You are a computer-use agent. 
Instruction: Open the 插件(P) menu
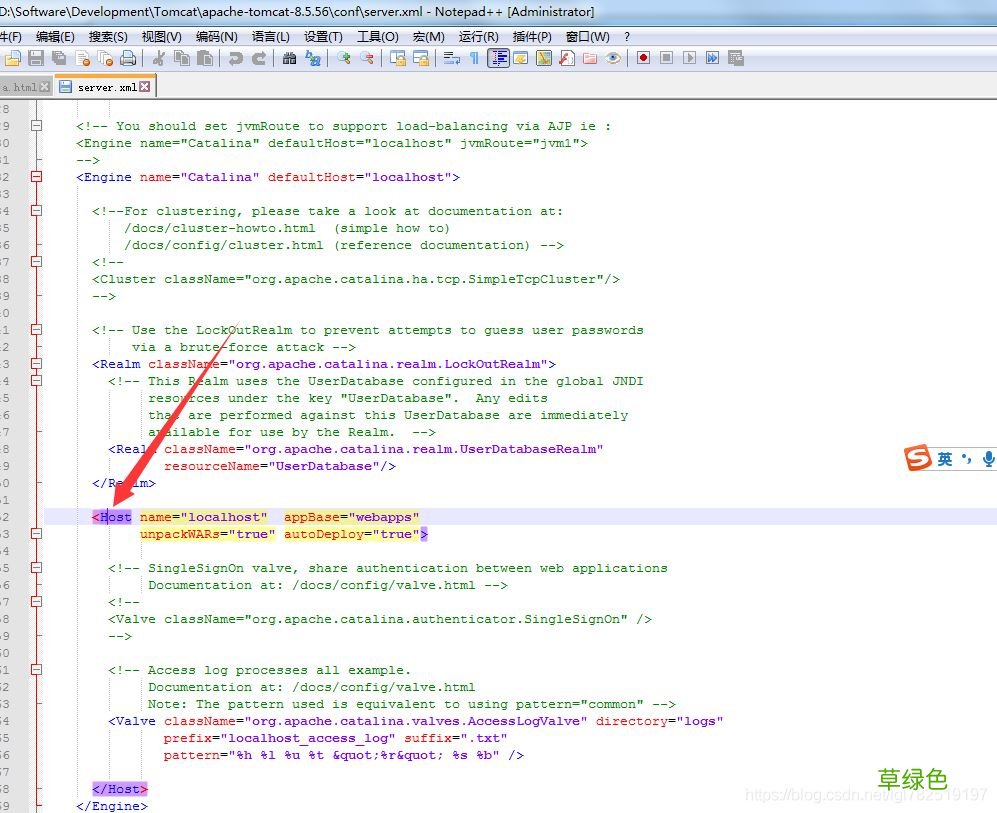pyautogui.click(x=531, y=36)
